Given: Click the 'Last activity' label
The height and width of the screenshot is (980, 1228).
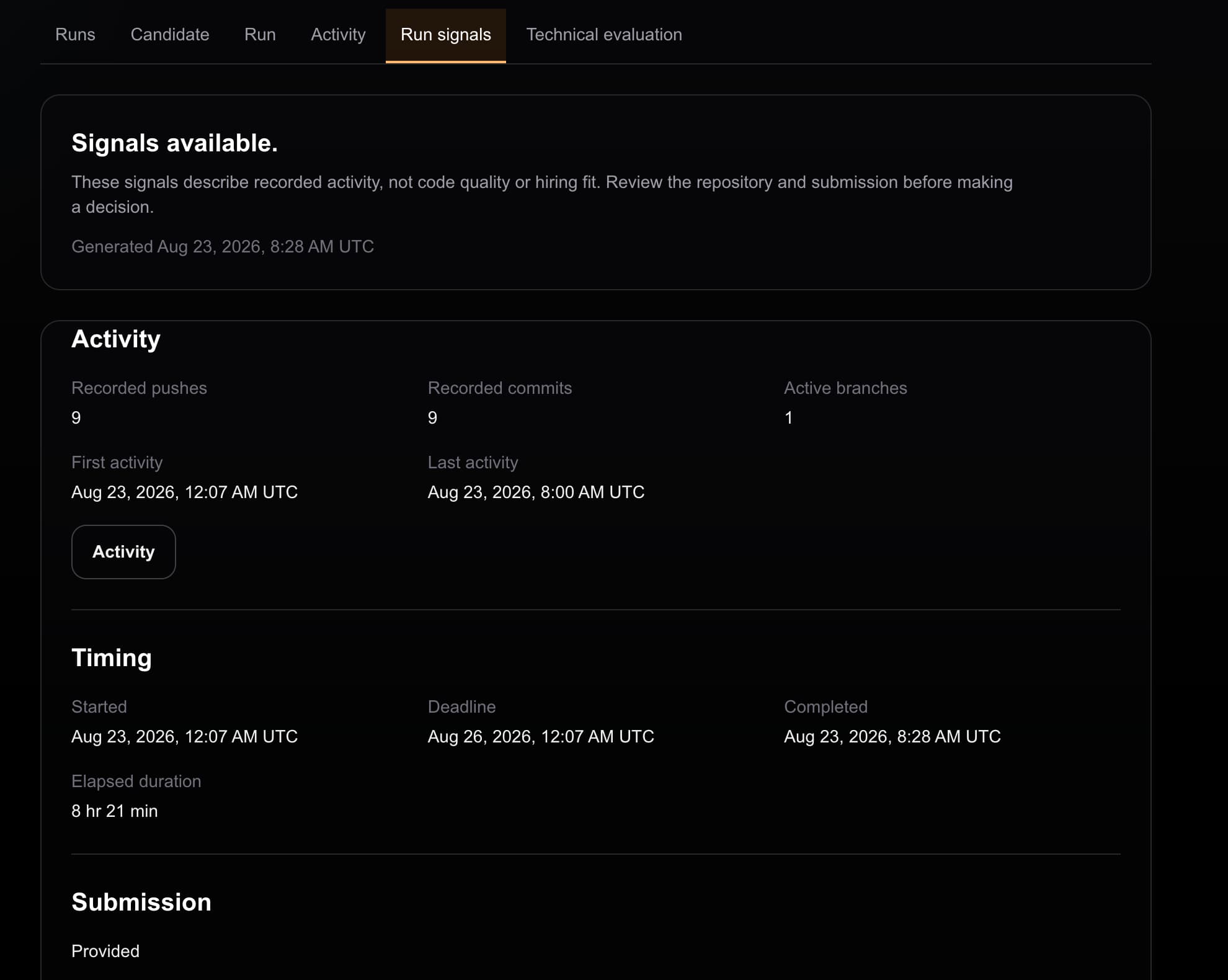Looking at the screenshot, I should point(473,462).
